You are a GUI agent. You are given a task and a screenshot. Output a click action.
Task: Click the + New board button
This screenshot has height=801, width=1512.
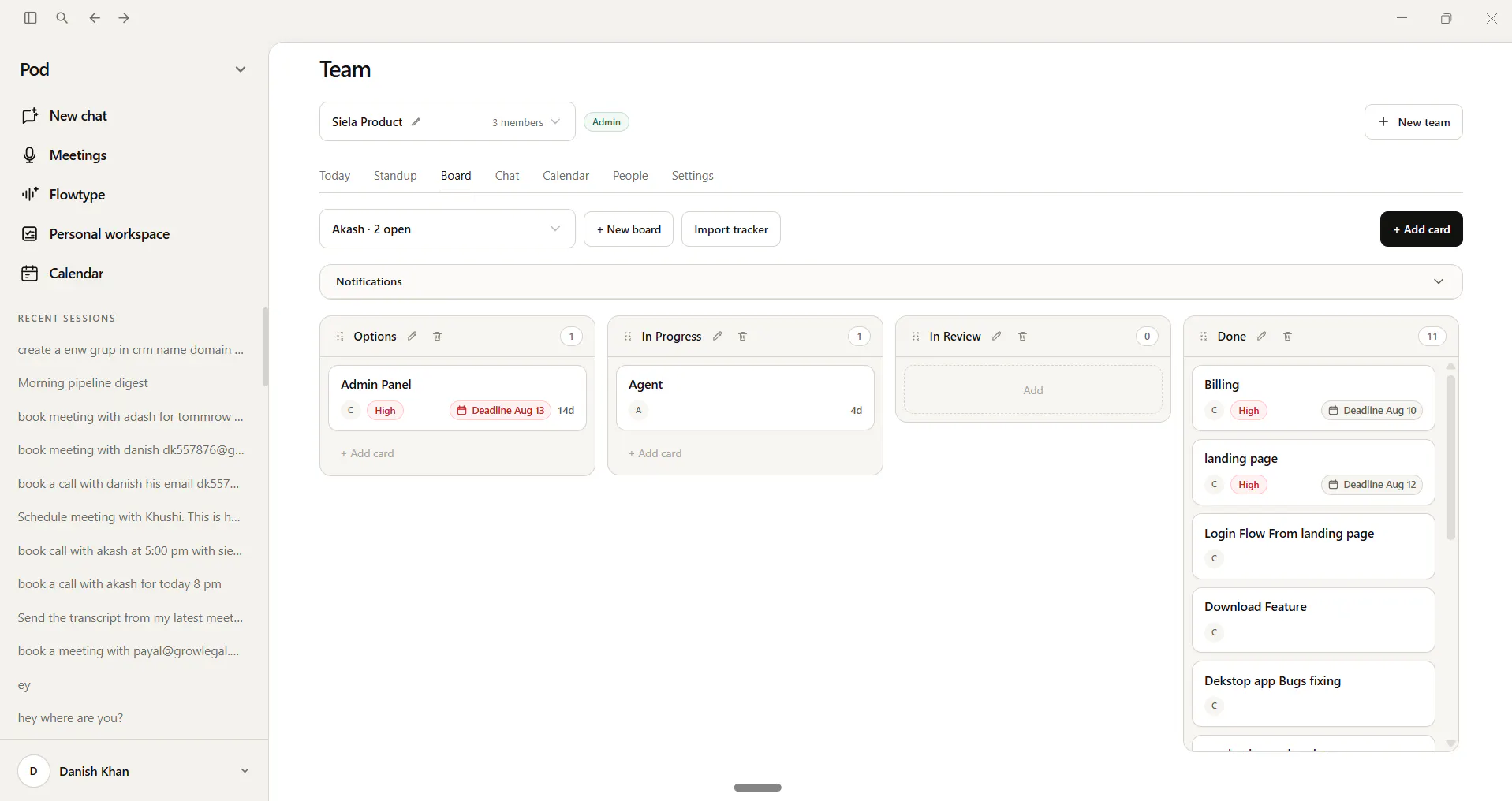[x=629, y=229]
